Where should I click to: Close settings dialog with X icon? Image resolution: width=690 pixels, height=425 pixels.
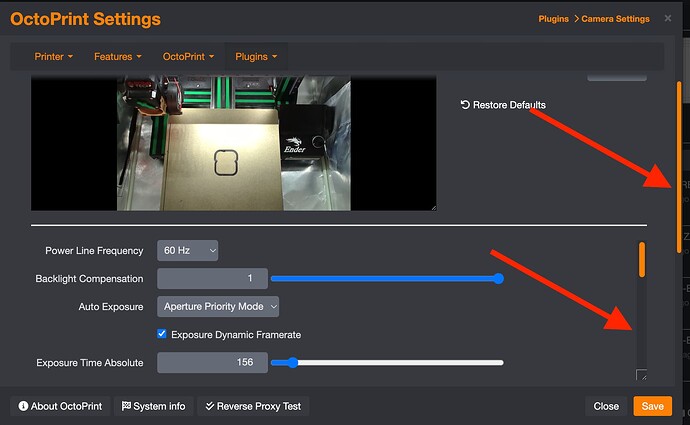coord(668,18)
